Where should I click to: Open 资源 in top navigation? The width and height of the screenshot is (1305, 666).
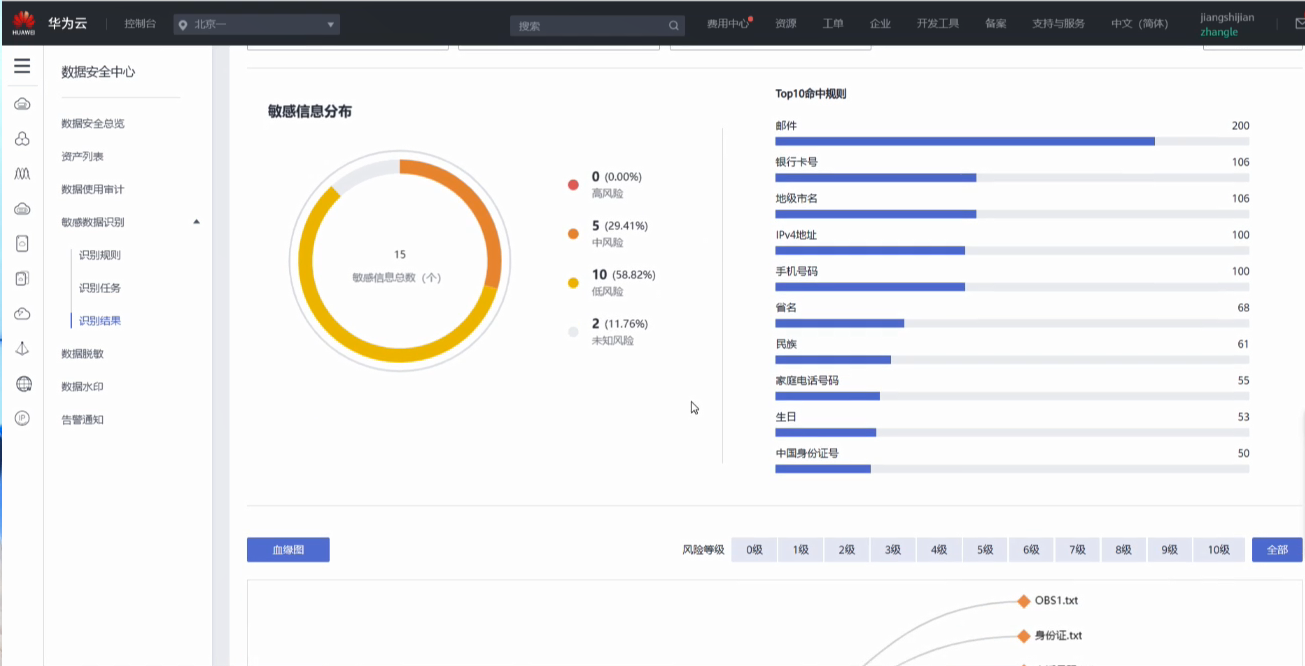[x=786, y=24]
